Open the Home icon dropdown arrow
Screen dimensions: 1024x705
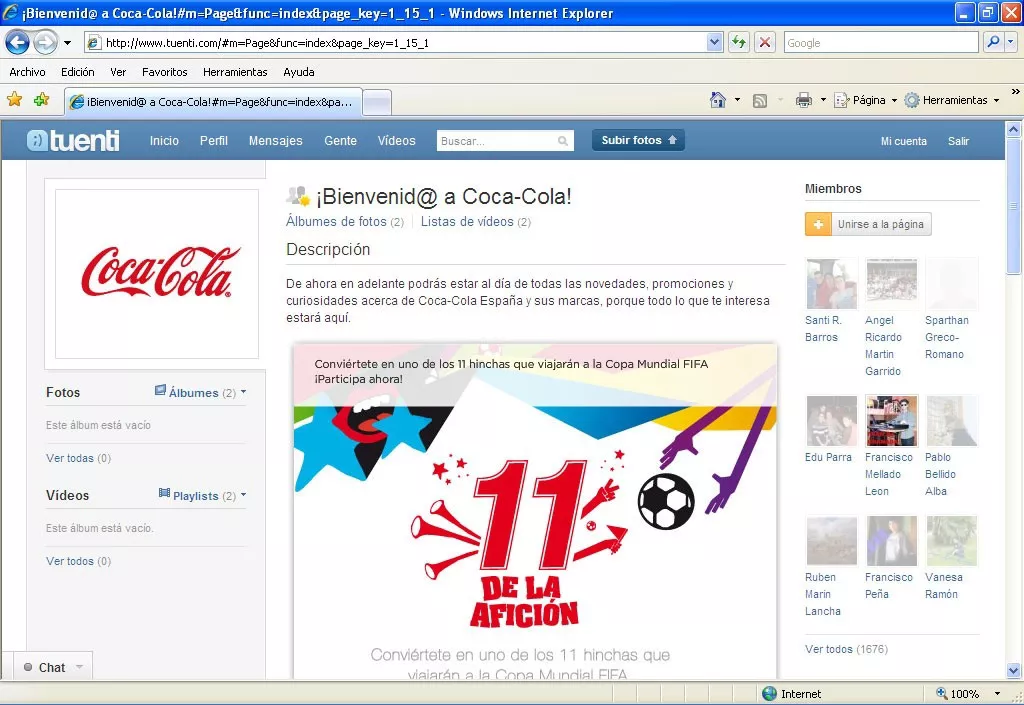[737, 100]
